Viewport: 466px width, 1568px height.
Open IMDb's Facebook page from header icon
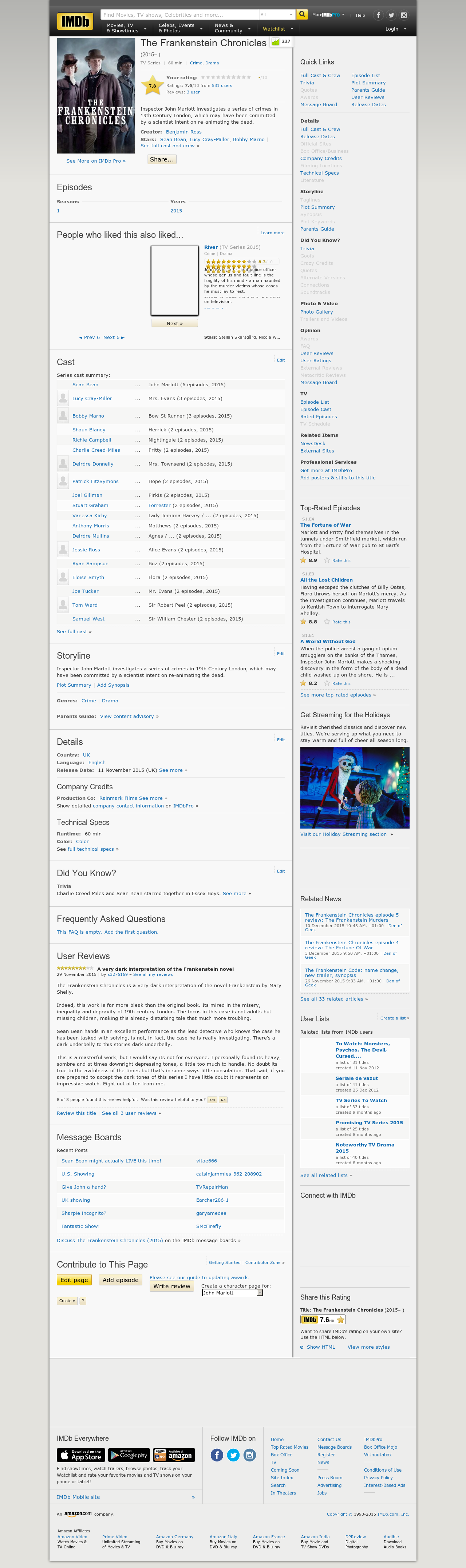378,15
